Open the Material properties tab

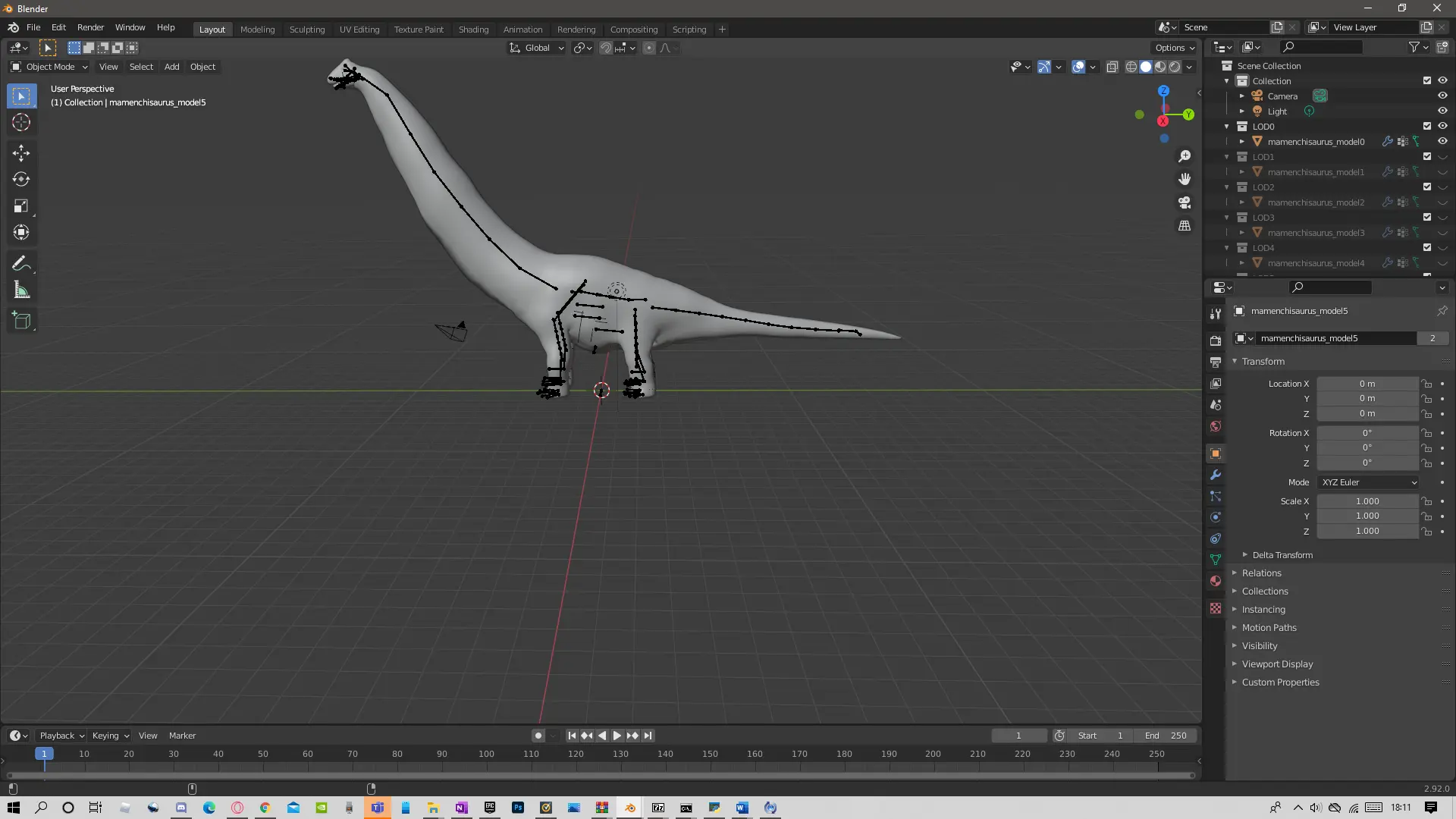1216,581
